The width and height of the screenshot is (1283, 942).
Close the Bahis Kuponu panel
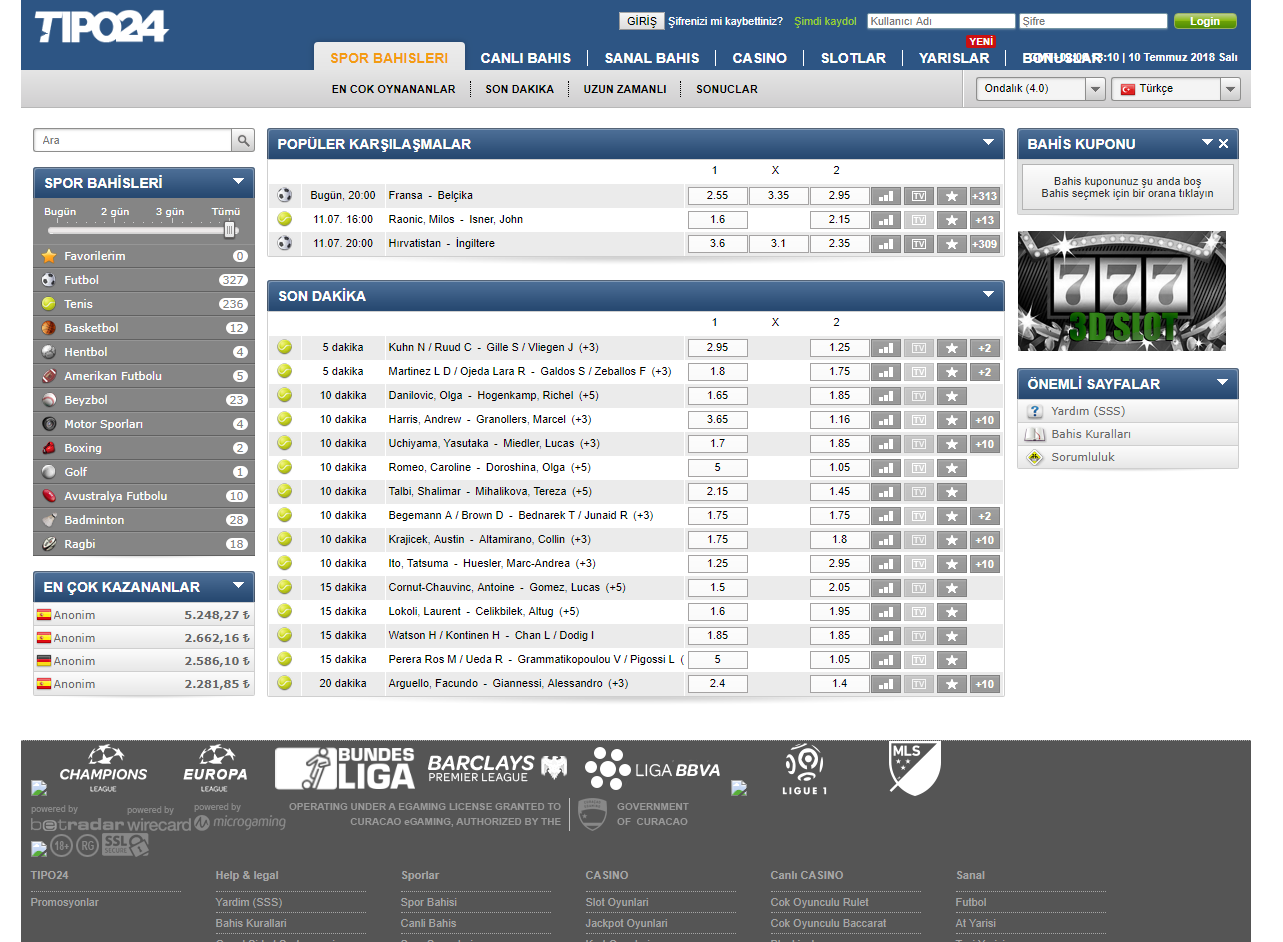click(1223, 144)
